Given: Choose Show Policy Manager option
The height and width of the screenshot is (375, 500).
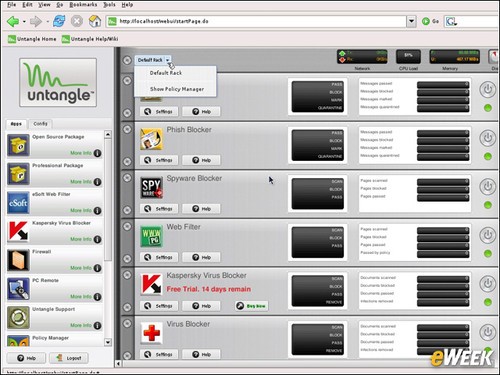Looking at the screenshot, I should click(x=177, y=89).
